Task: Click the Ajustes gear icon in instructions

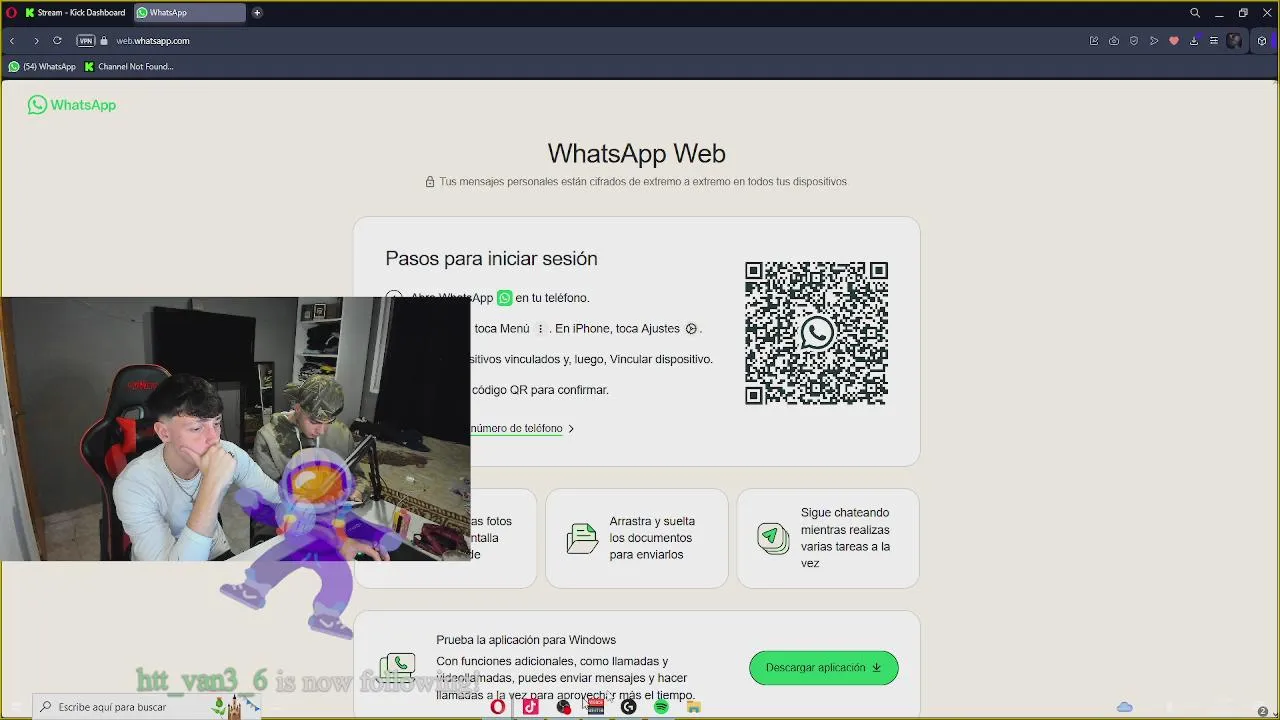Action: click(x=691, y=329)
